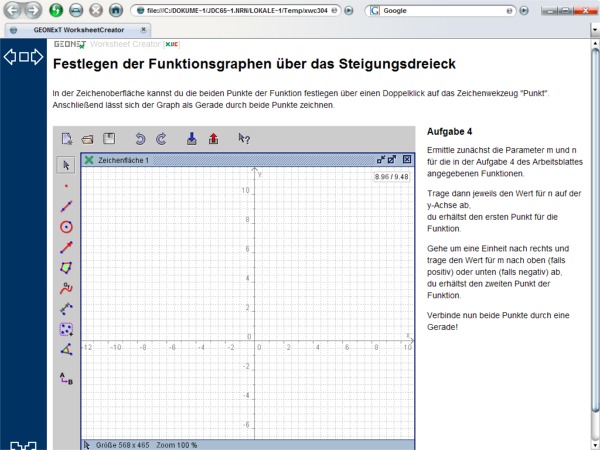This screenshot has height=450, width=600.
Task: Maximize the Zeichenfläche 1 drawing window
Action: pyautogui.click(x=392, y=160)
